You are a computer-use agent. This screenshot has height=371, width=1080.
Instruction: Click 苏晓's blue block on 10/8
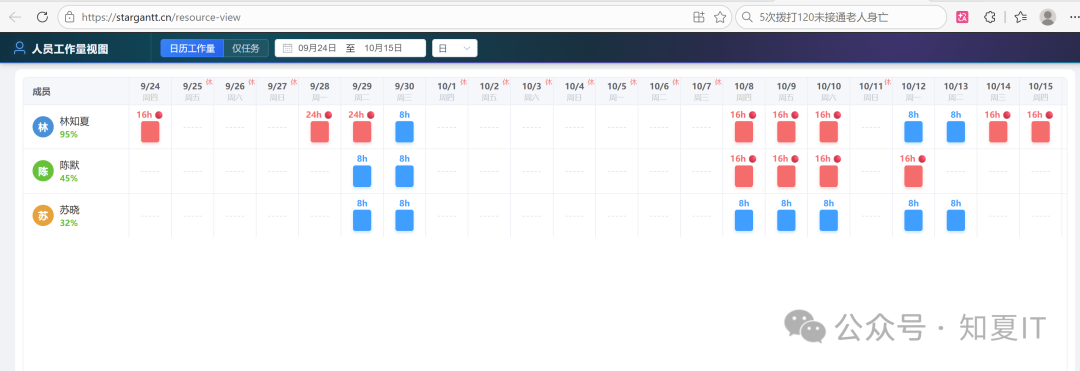[x=744, y=220]
